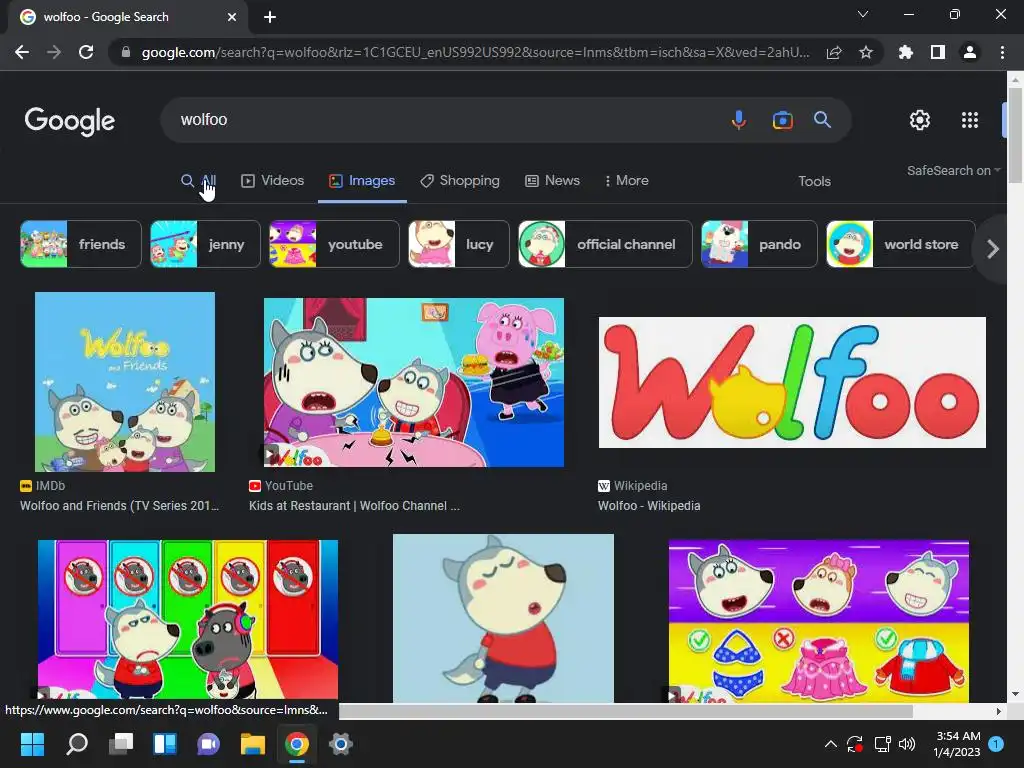The image size is (1024, 768).
Task: Select the official channel suggestion chip
Action: 605,244
